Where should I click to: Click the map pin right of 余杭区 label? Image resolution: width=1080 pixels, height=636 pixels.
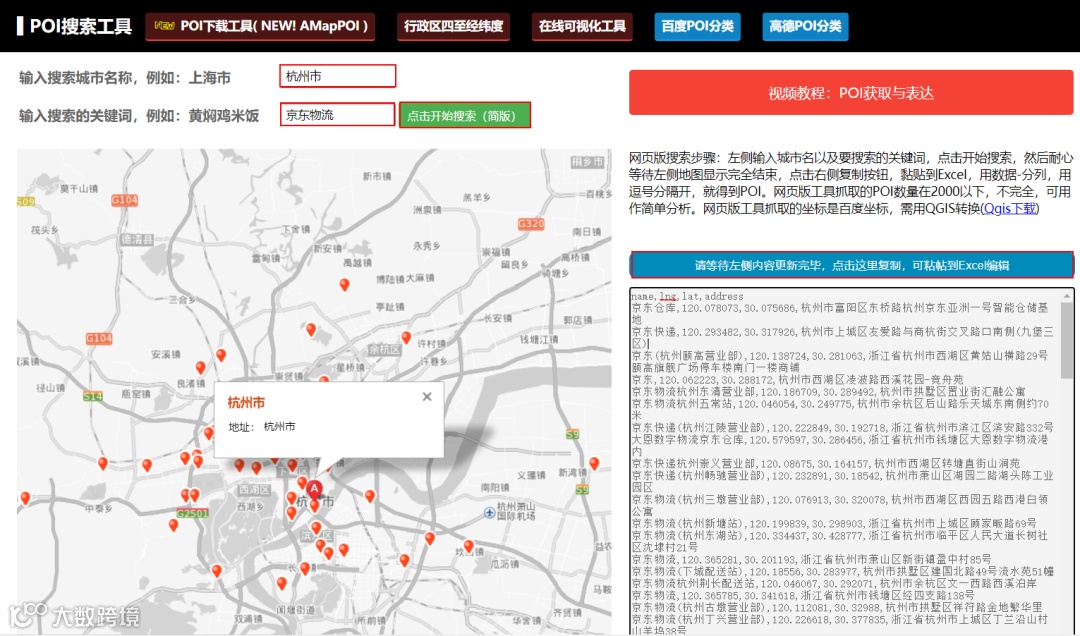pyautogui.click(x=406, y=337)
